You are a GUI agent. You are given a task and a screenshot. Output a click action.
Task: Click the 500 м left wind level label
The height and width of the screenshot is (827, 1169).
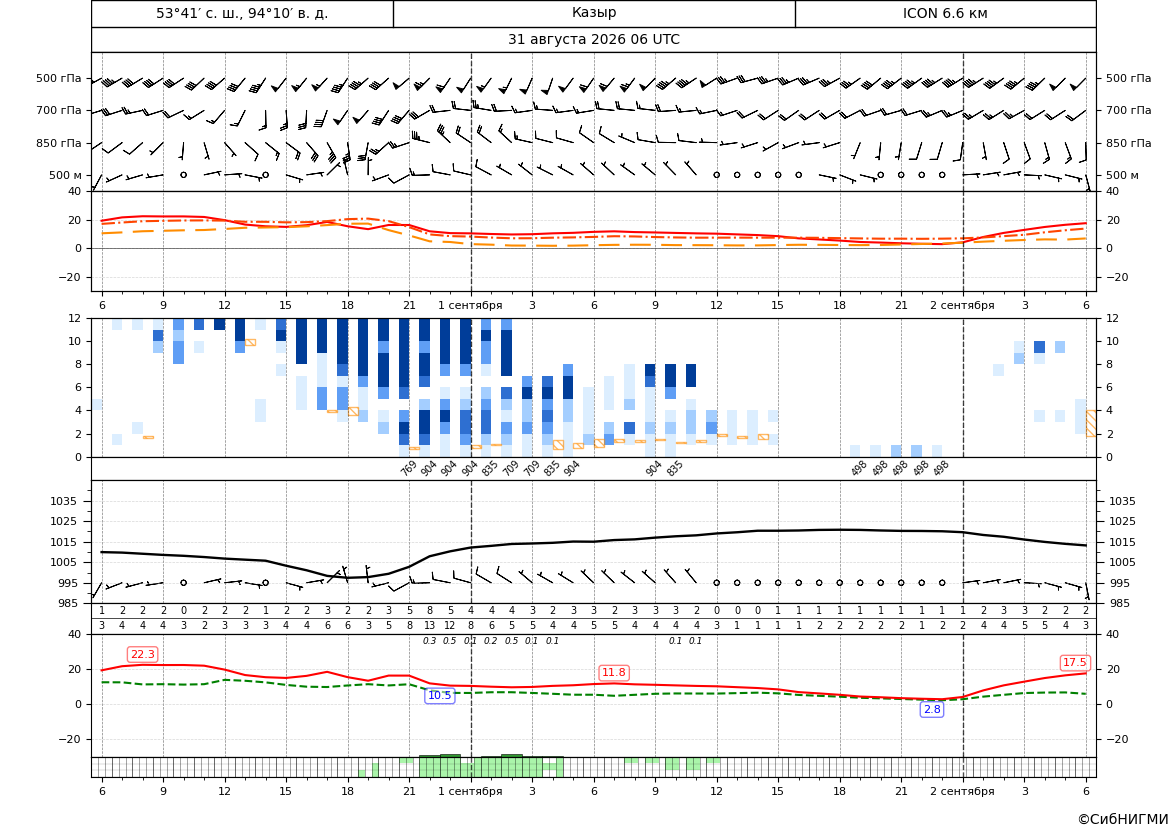(x=66, y=175)
